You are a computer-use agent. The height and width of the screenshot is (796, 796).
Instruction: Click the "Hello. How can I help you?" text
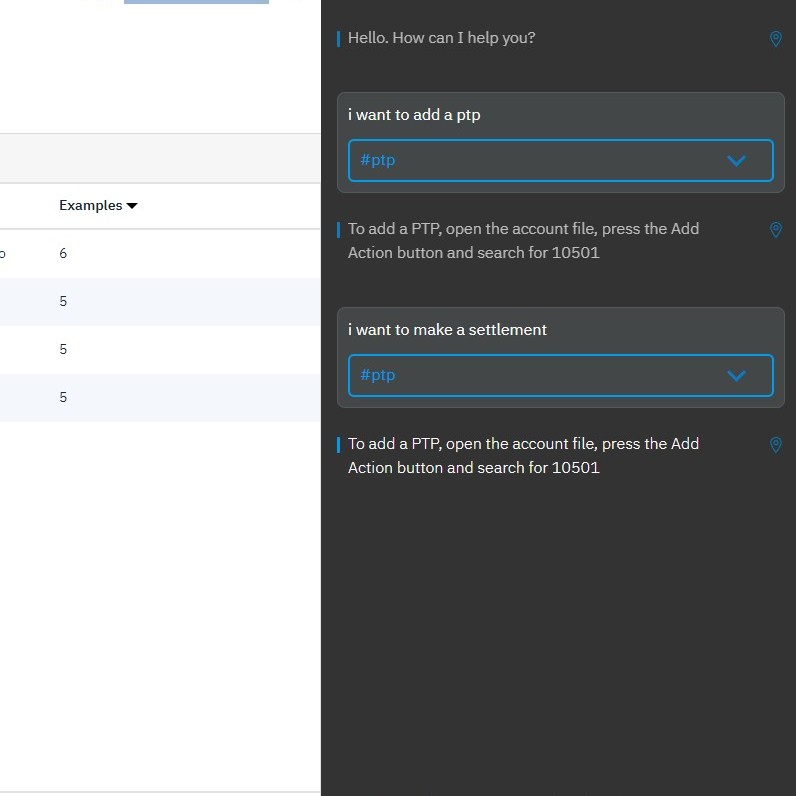click(x=441, y=38)
